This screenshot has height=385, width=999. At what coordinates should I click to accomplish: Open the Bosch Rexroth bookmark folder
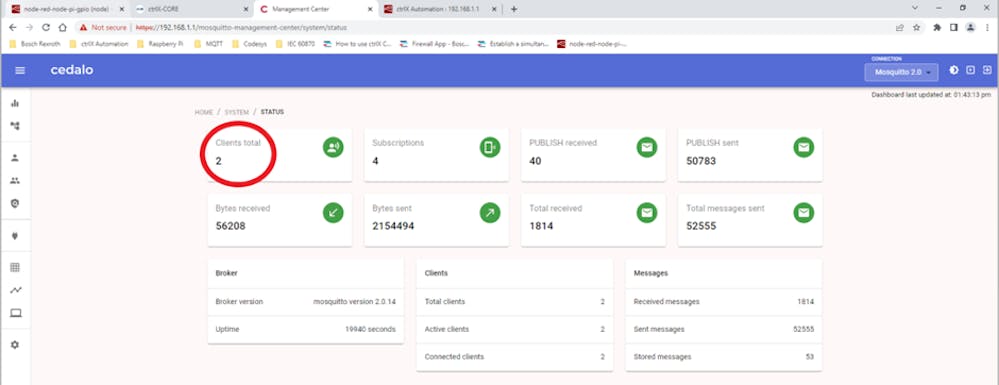(x=36, y=44)
